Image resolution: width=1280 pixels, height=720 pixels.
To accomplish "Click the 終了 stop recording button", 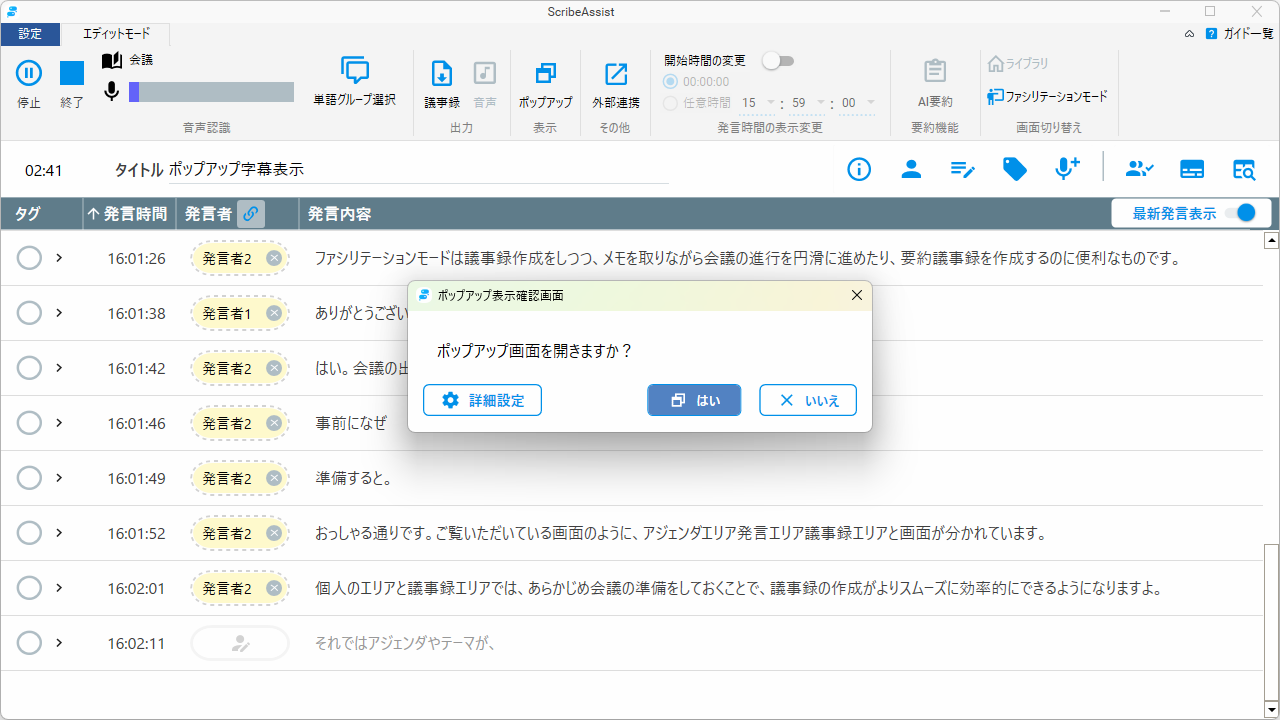I will pyautogui.click(x=72, y=73).
